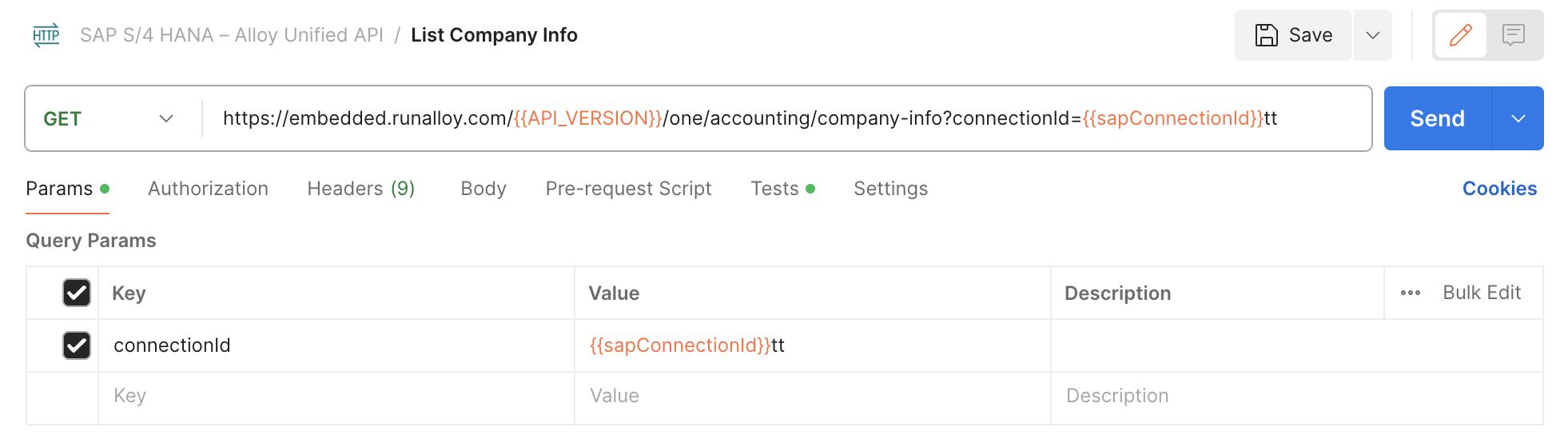Screen dimensions: 1568x443
Task: Click Bulk Edit for query params
Action: point(1481,293)
